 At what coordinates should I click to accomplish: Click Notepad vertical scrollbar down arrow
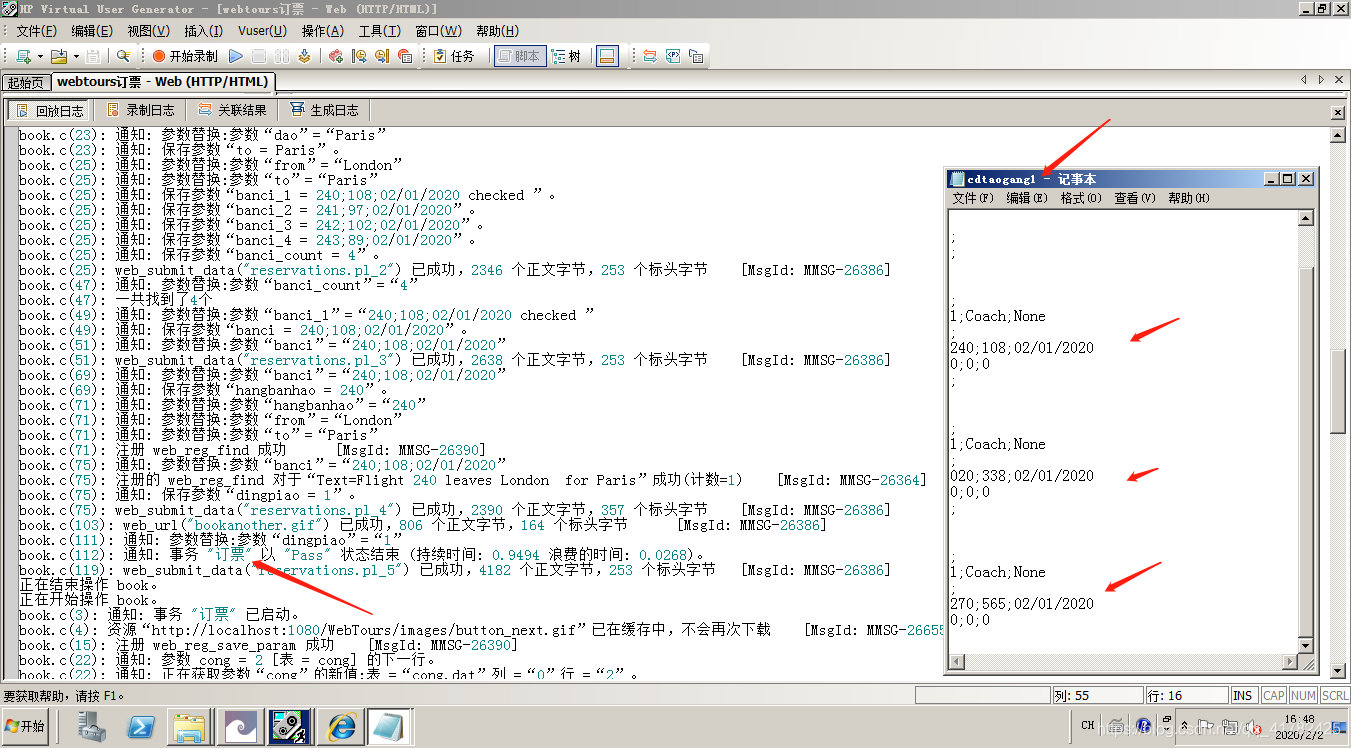[x=1306, y=646]
